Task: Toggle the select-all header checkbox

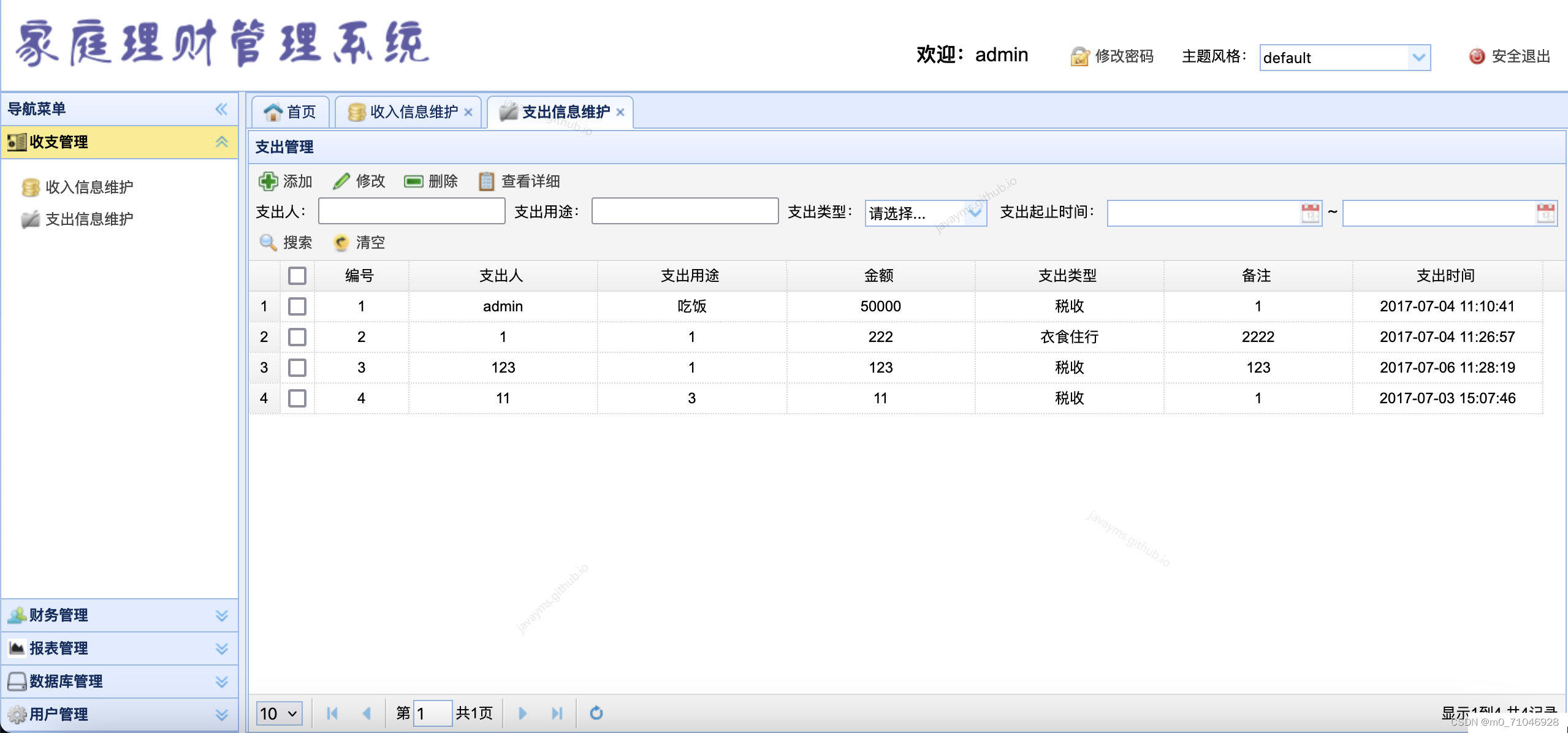Action: coord(297,276)
